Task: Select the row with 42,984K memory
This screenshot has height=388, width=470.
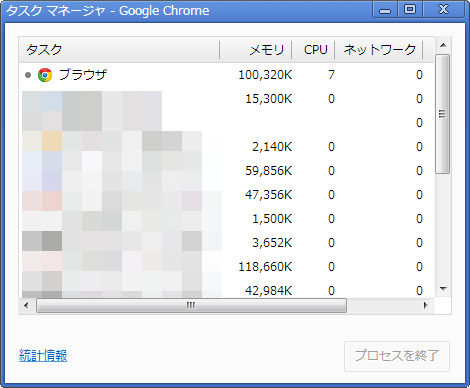Action: (x=226, y=289)
